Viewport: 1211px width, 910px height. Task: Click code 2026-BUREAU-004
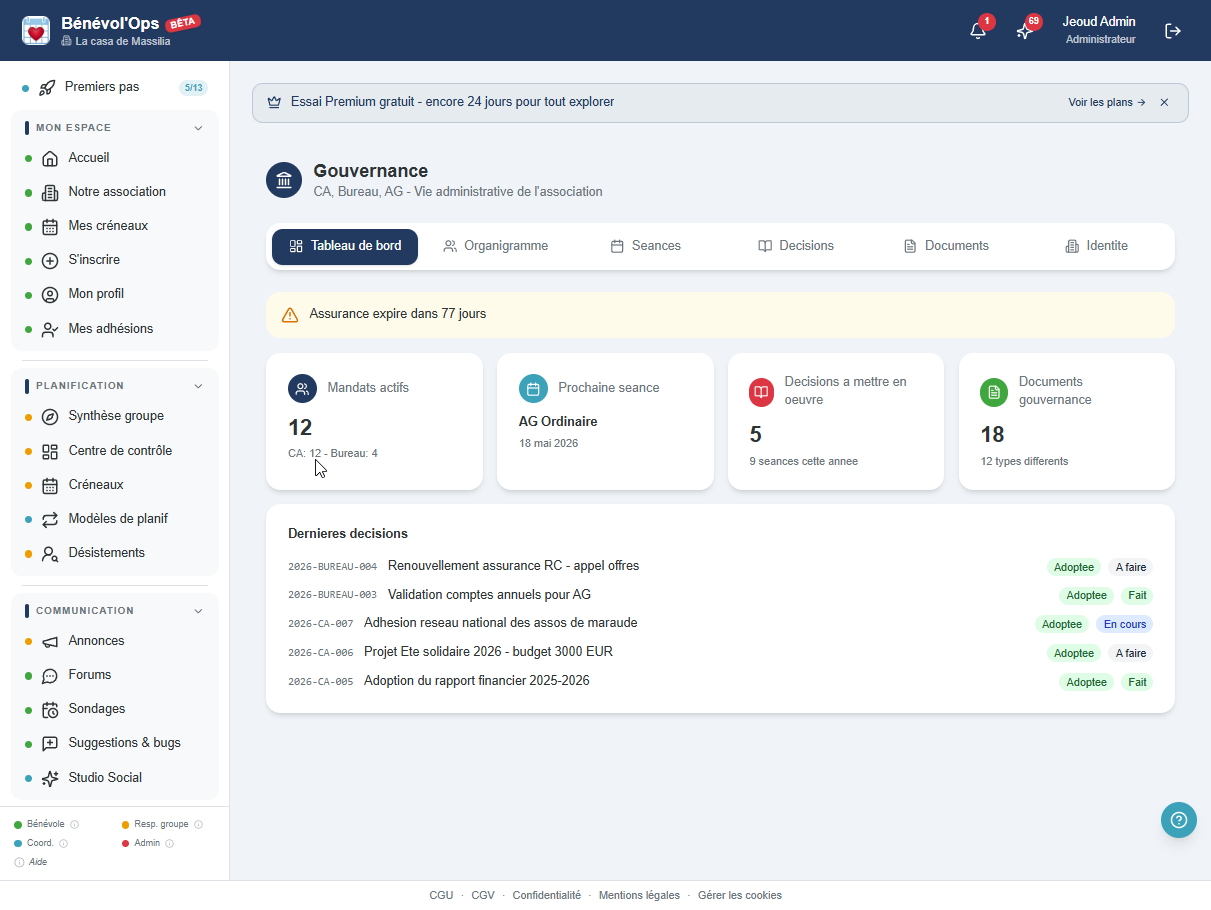pos(332,567)
